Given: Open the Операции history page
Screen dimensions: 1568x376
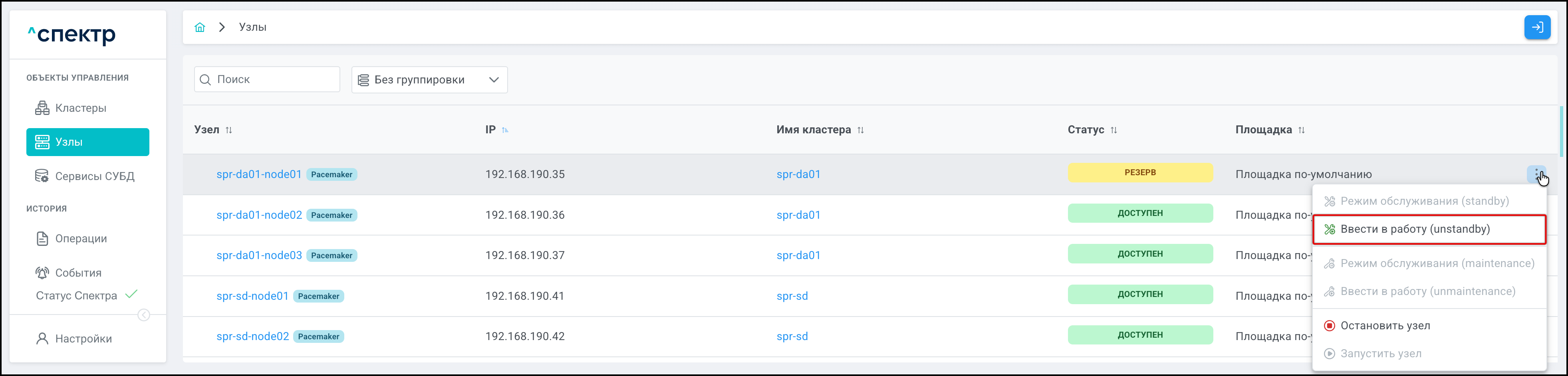Looking at the screenshot, I should (80, 239).
